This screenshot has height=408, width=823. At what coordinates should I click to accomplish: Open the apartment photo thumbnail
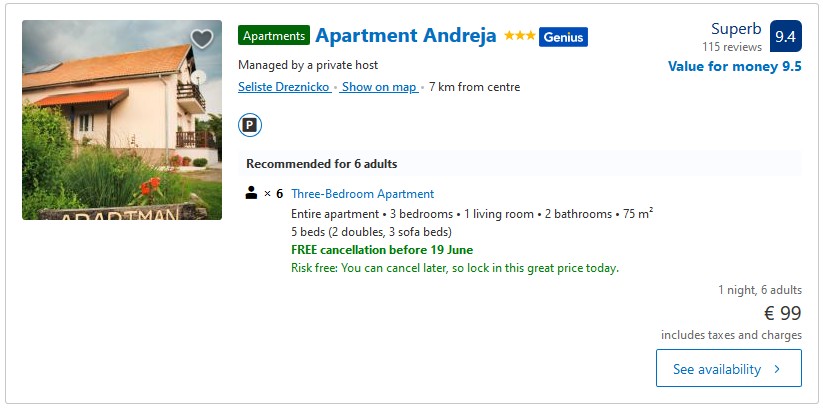[x=122, y=120]
